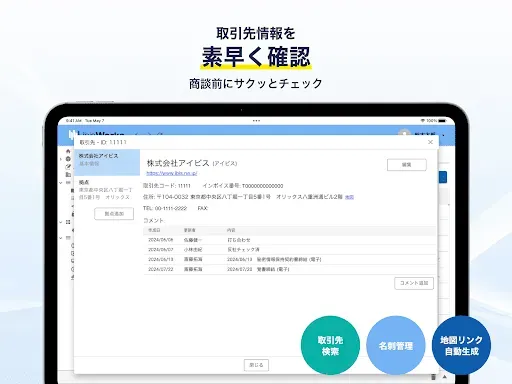Open the user menu dropdown caret
The image size is (512, 384).
point(443,135)
